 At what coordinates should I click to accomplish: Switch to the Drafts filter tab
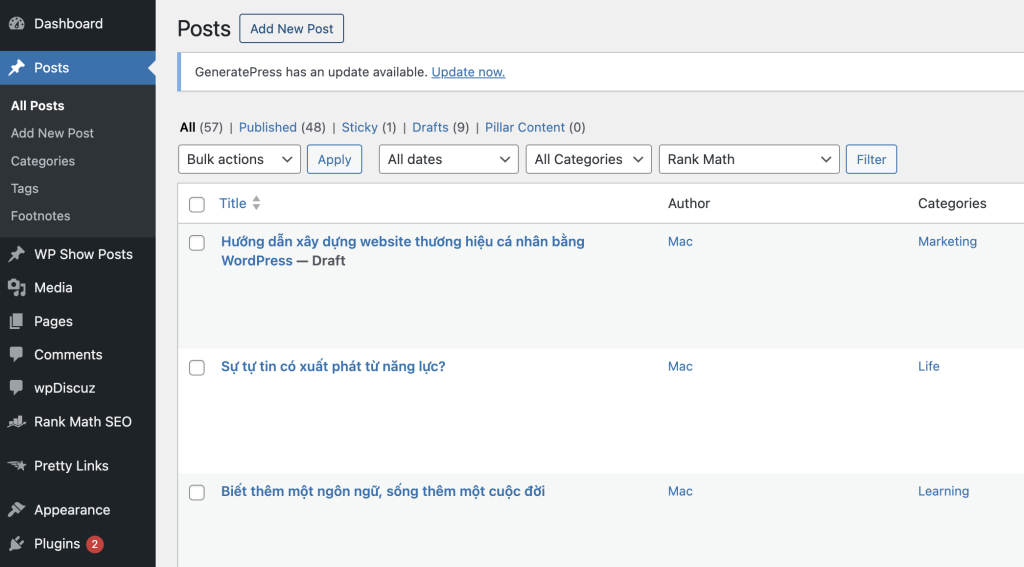[430, 128]
